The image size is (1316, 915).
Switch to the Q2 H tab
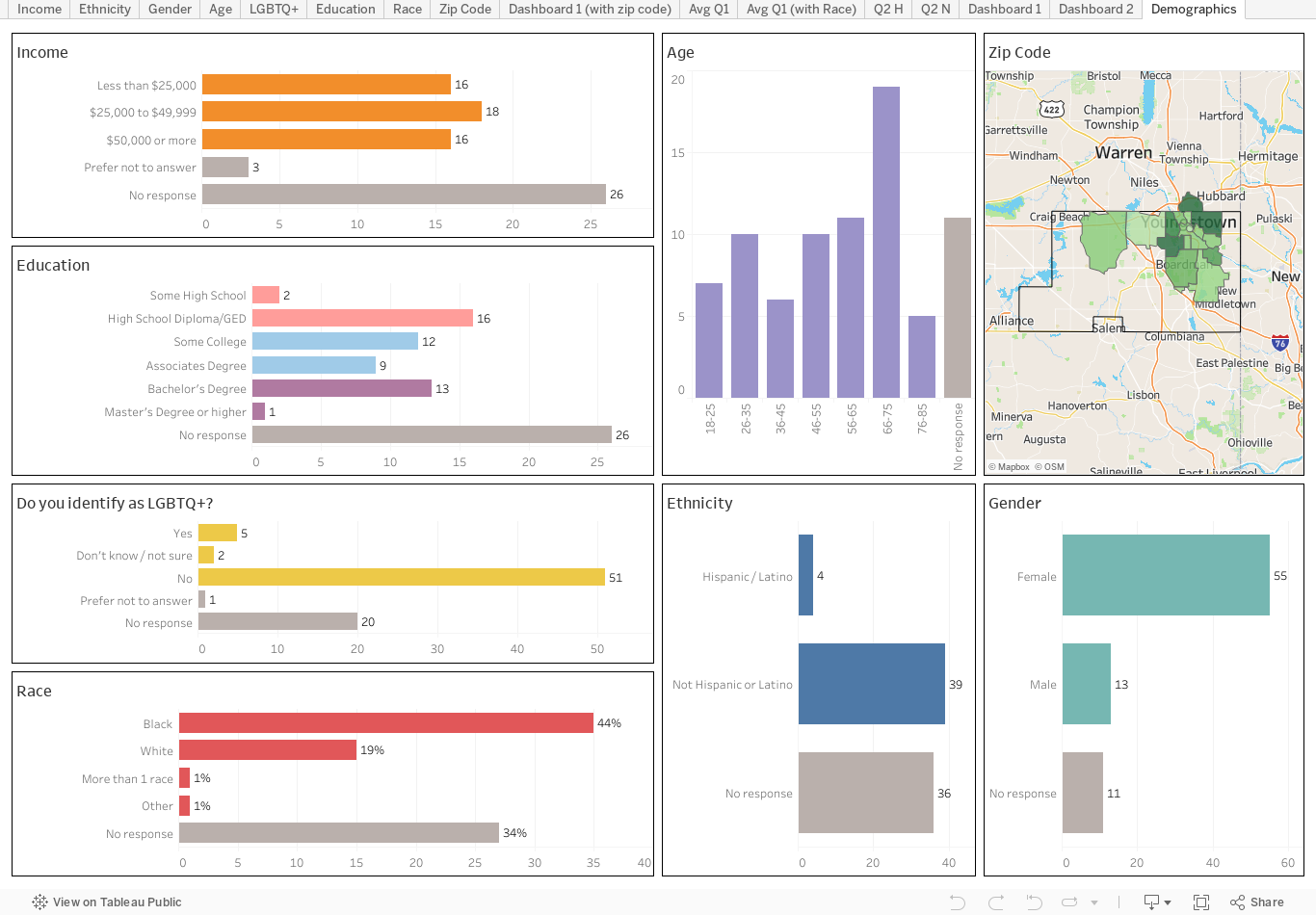tap(888, 9)
